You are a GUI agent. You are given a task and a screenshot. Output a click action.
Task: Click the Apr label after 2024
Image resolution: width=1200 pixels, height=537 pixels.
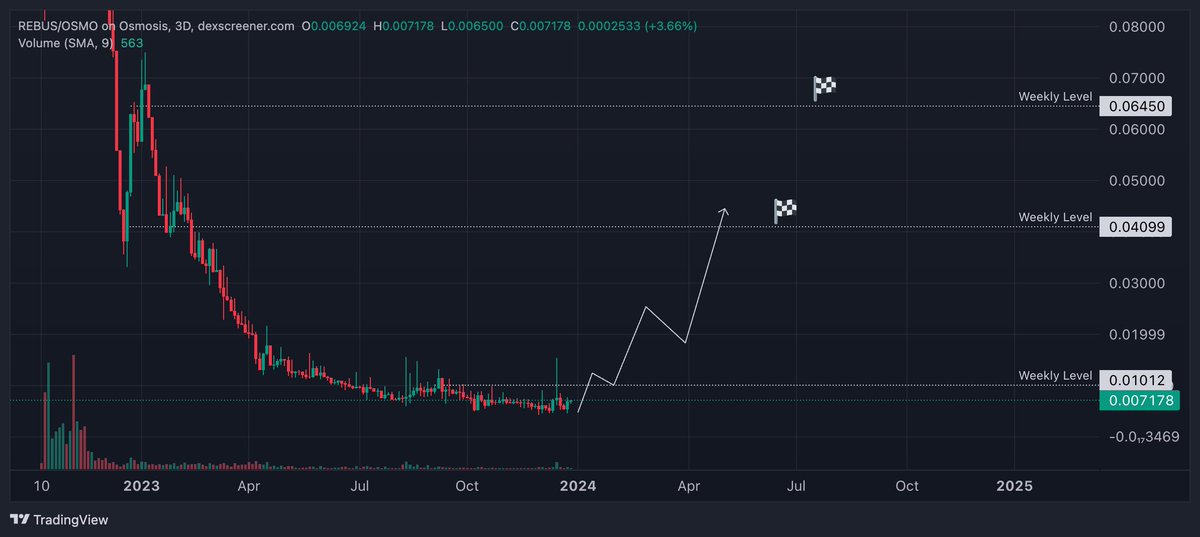coord(688,485)
